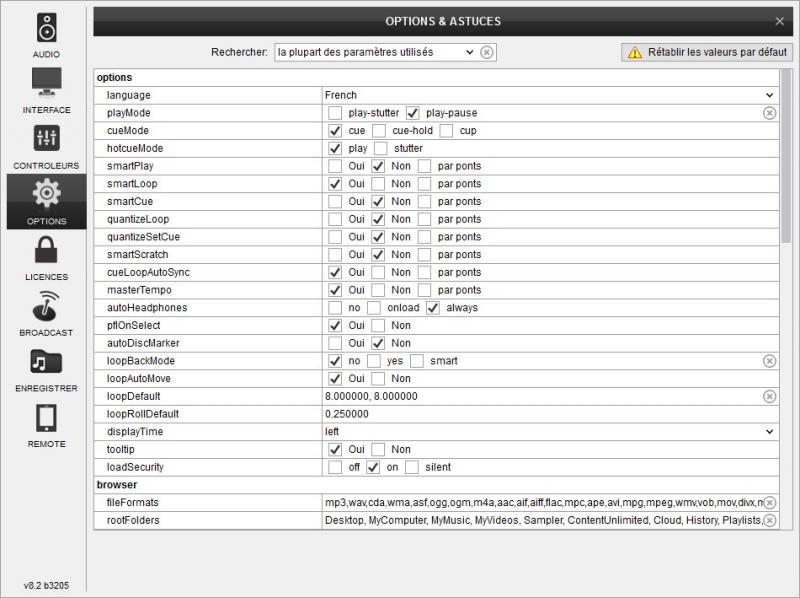Open the Interface monitor icon
The width and height of the screenshot is (800, 598).
[46, 82]
